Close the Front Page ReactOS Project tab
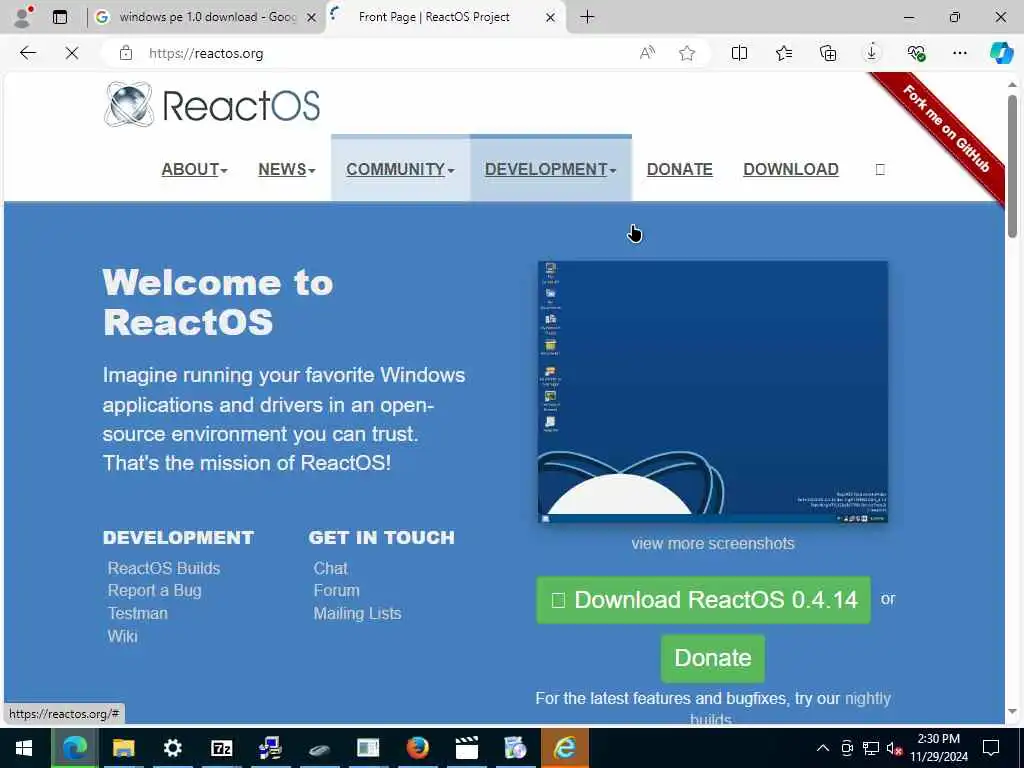The width and height of the screenshot is (1024, 768). [x=551, y=18]
